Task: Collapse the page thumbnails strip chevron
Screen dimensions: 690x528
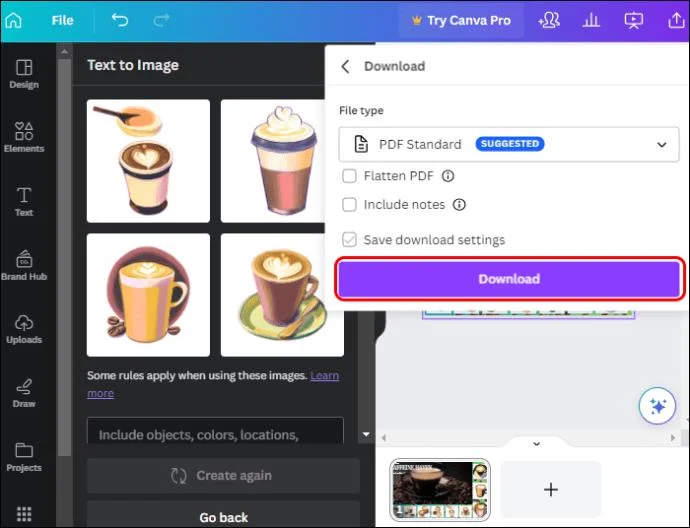Action: (536, 443)
